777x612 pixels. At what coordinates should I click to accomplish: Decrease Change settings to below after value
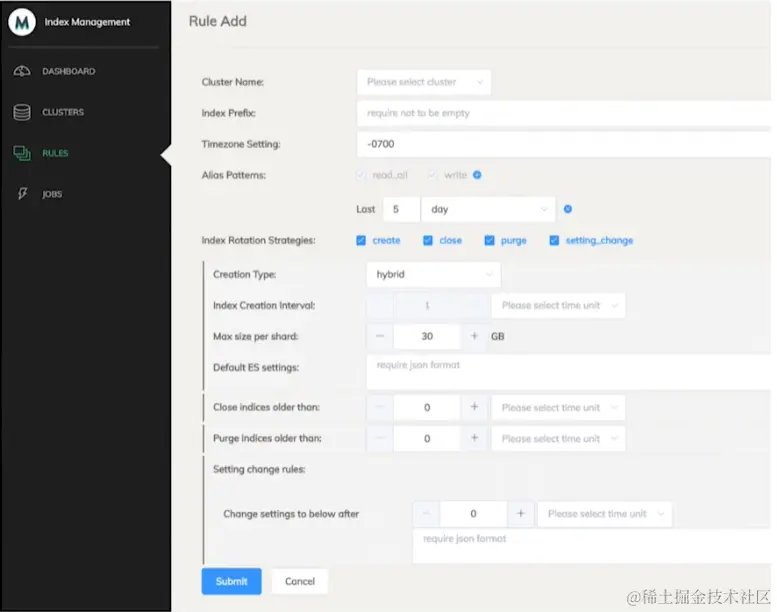pos(427,514)
